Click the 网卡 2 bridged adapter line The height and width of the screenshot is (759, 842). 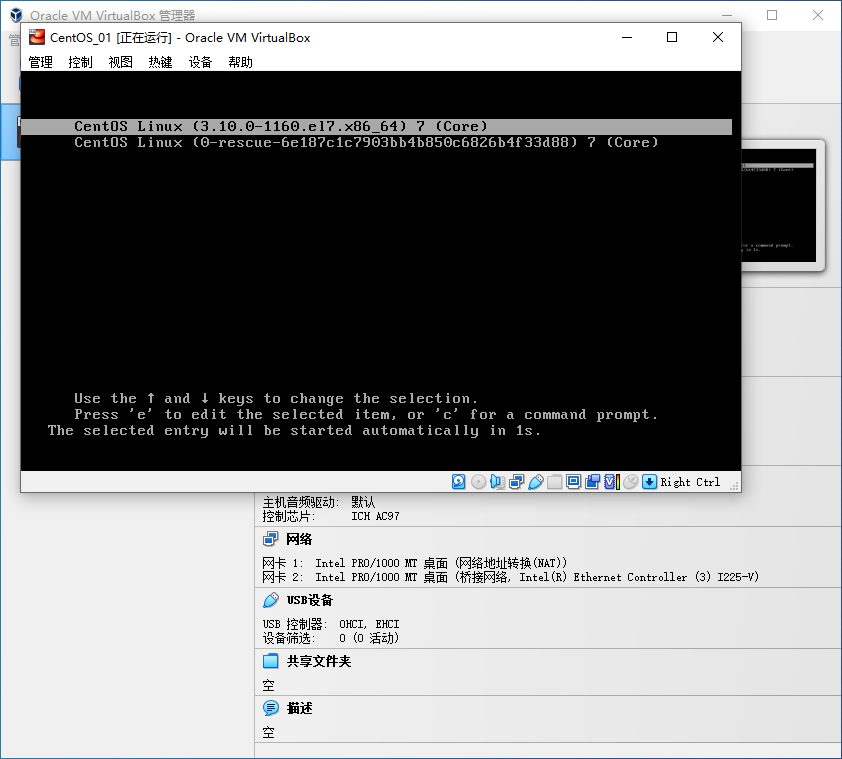pos(511,577)
